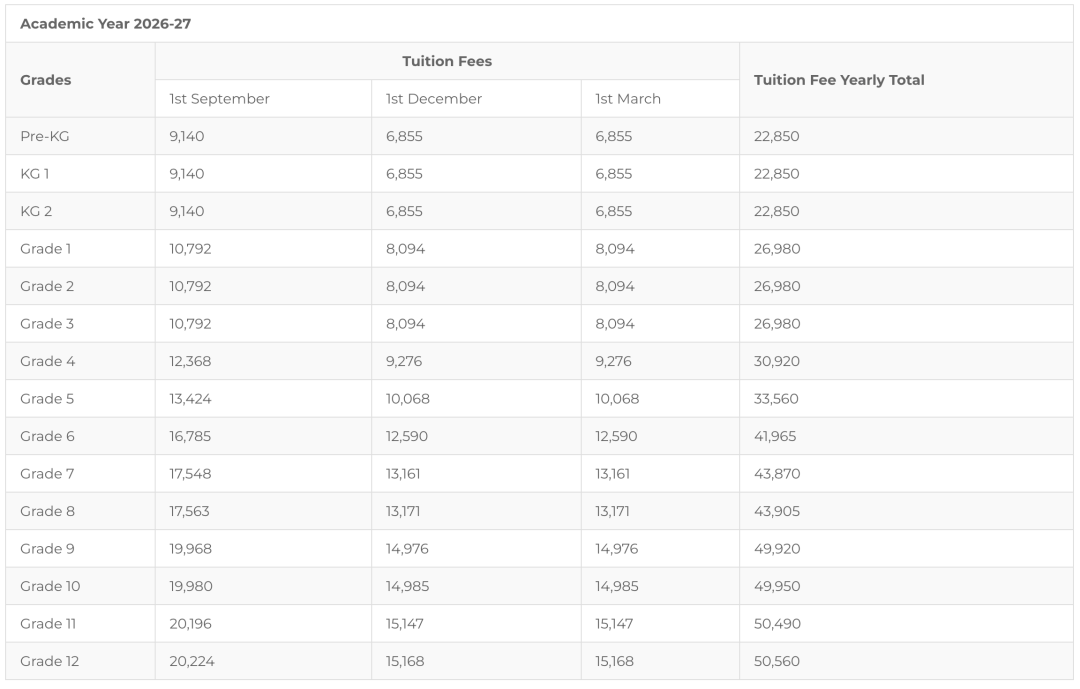Viewport: 1080px width, 689px height.
Task: Select the 1st September column header
Action: tap(220, 99)
